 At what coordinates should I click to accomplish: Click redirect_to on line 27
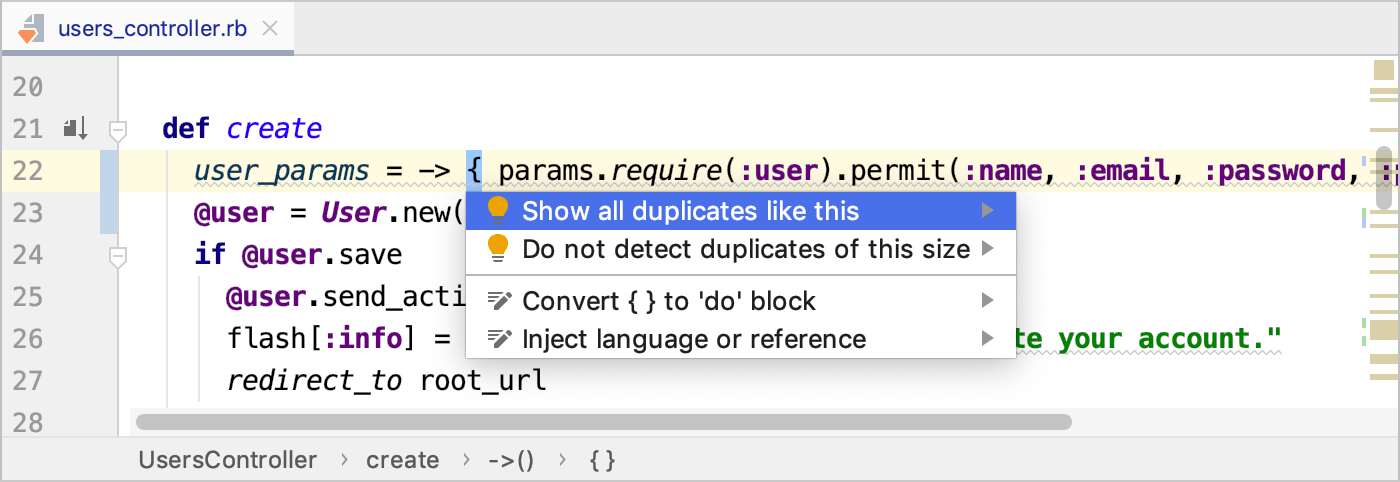coord(315,381)
